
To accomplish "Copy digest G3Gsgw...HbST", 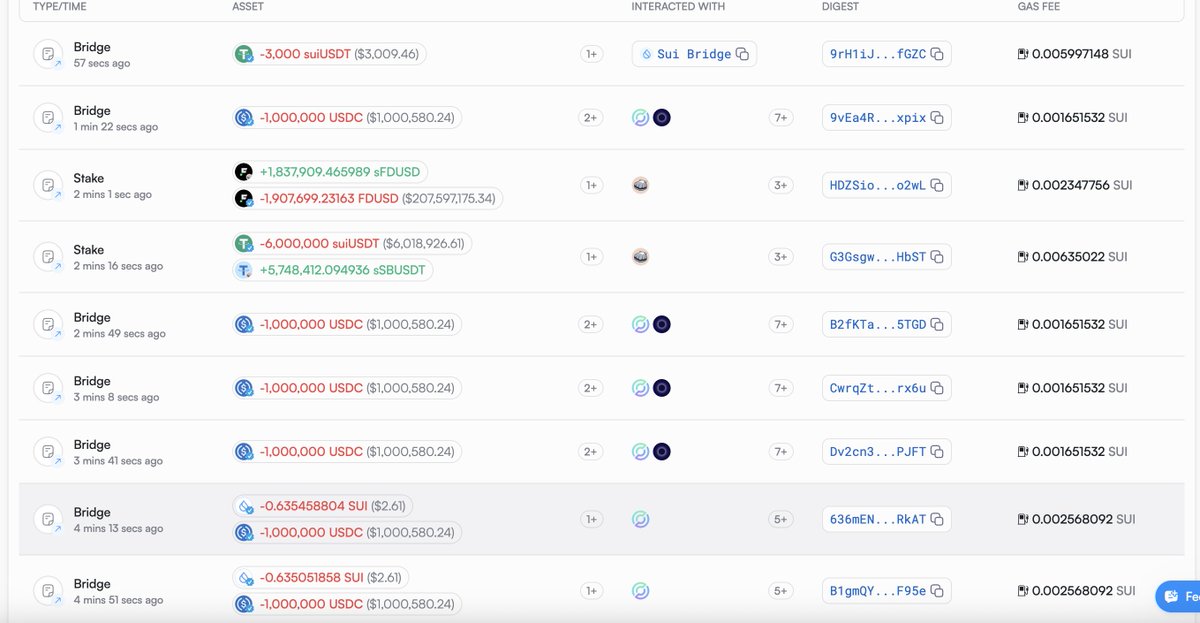I will [937, 257].
